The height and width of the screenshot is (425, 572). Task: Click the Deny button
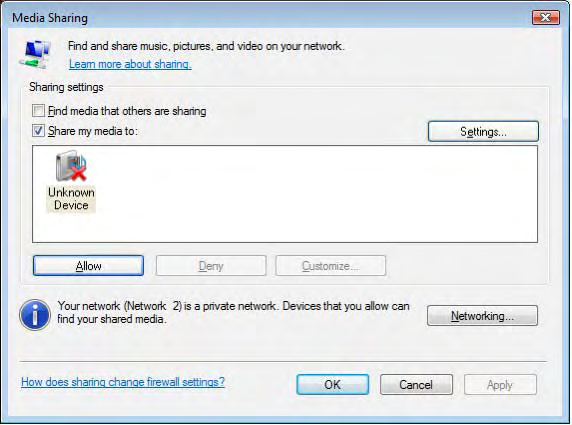(x=211, y=266)
